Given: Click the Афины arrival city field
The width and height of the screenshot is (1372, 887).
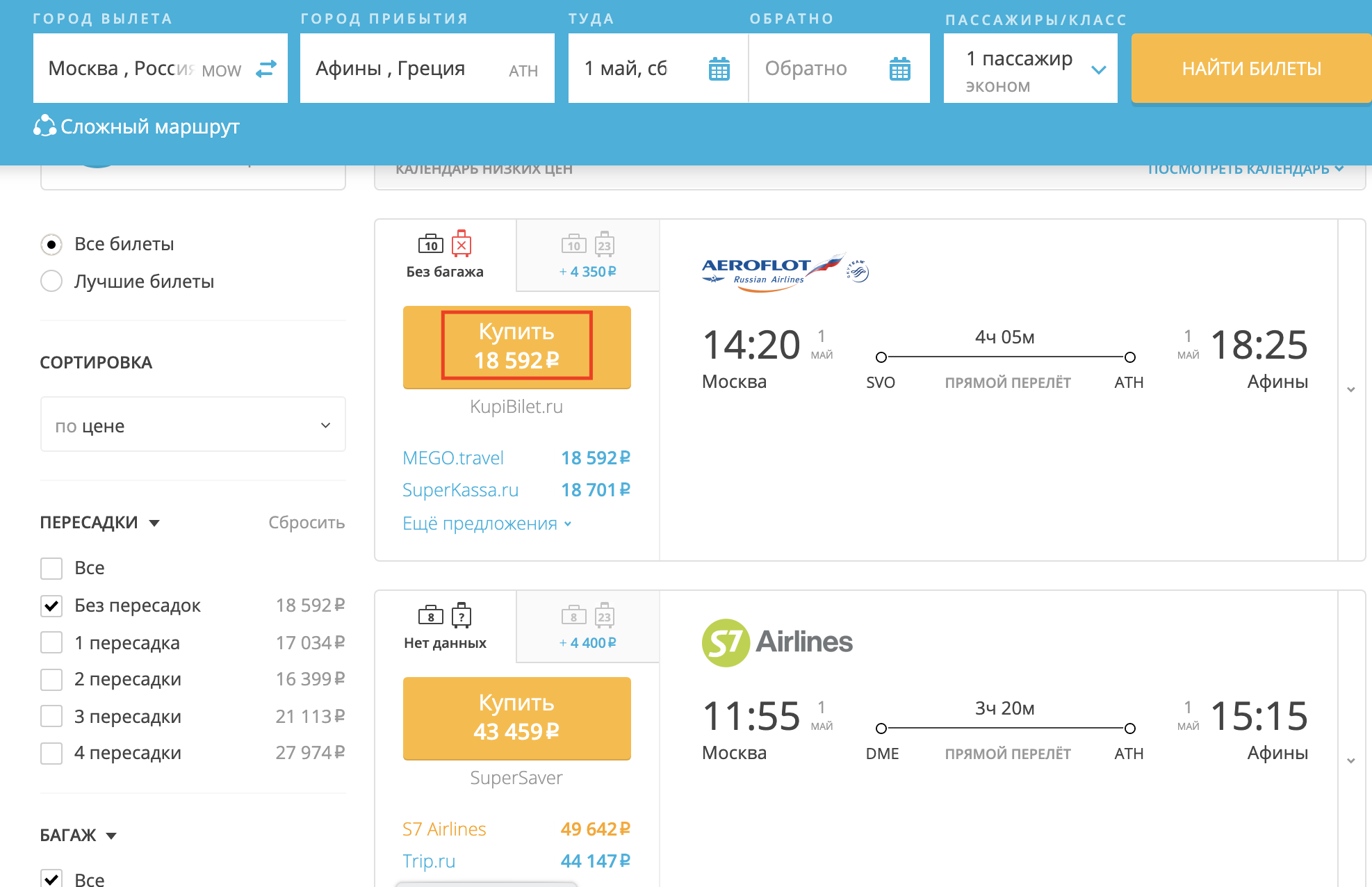Looking at the screenshot, I should point(427,69).
